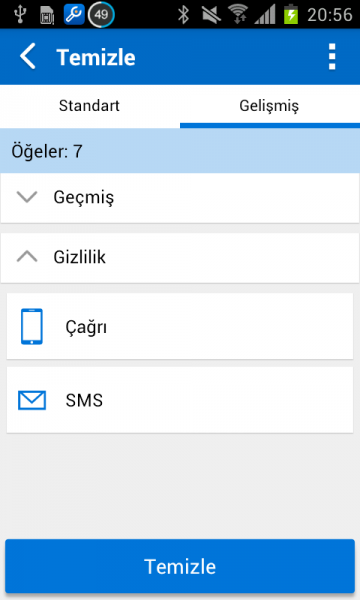360x600 pixels.
Task: Expand the Geçmiş section chevron
Action: click(x=27, y=197)
